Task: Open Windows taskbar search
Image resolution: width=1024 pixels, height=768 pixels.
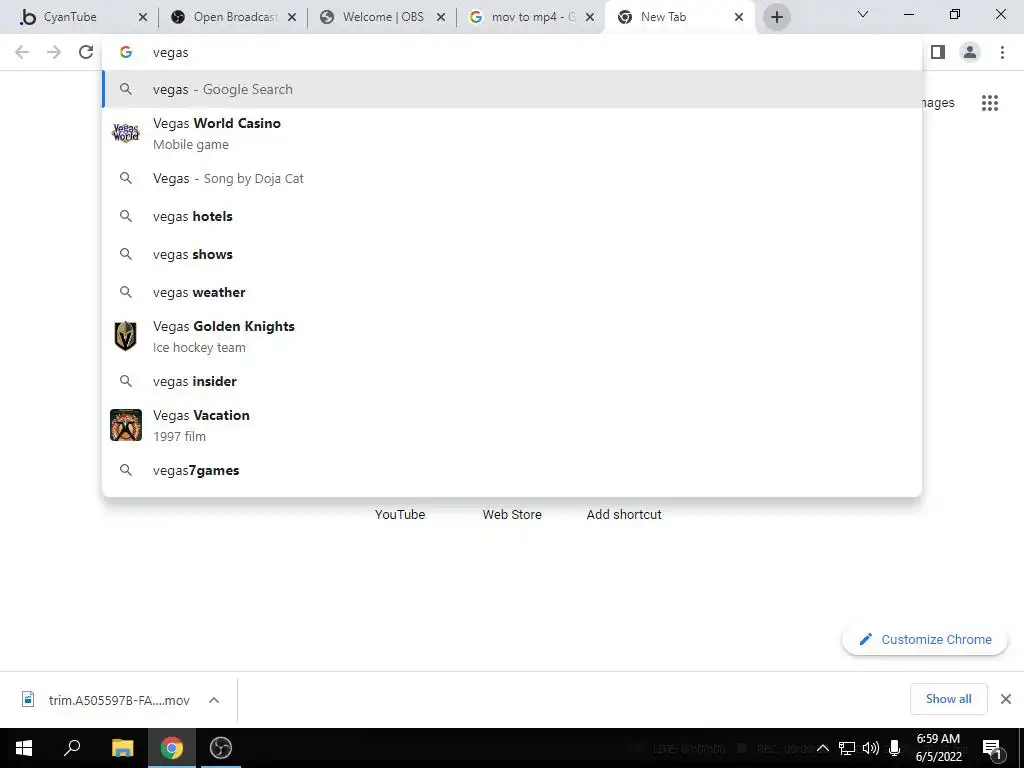Action: [72, 748]
